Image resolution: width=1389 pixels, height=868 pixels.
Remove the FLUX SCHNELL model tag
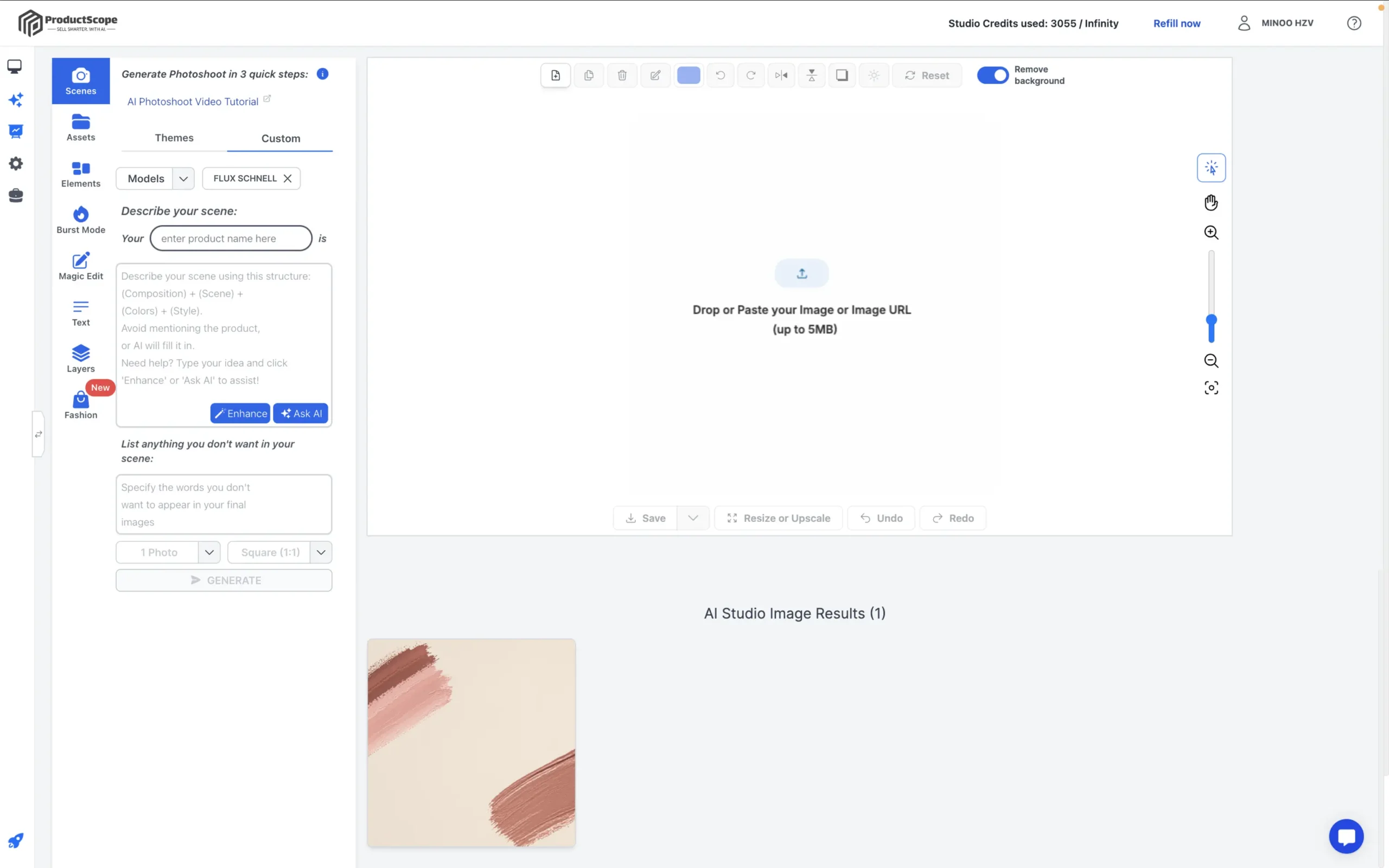tap(288, 178)
